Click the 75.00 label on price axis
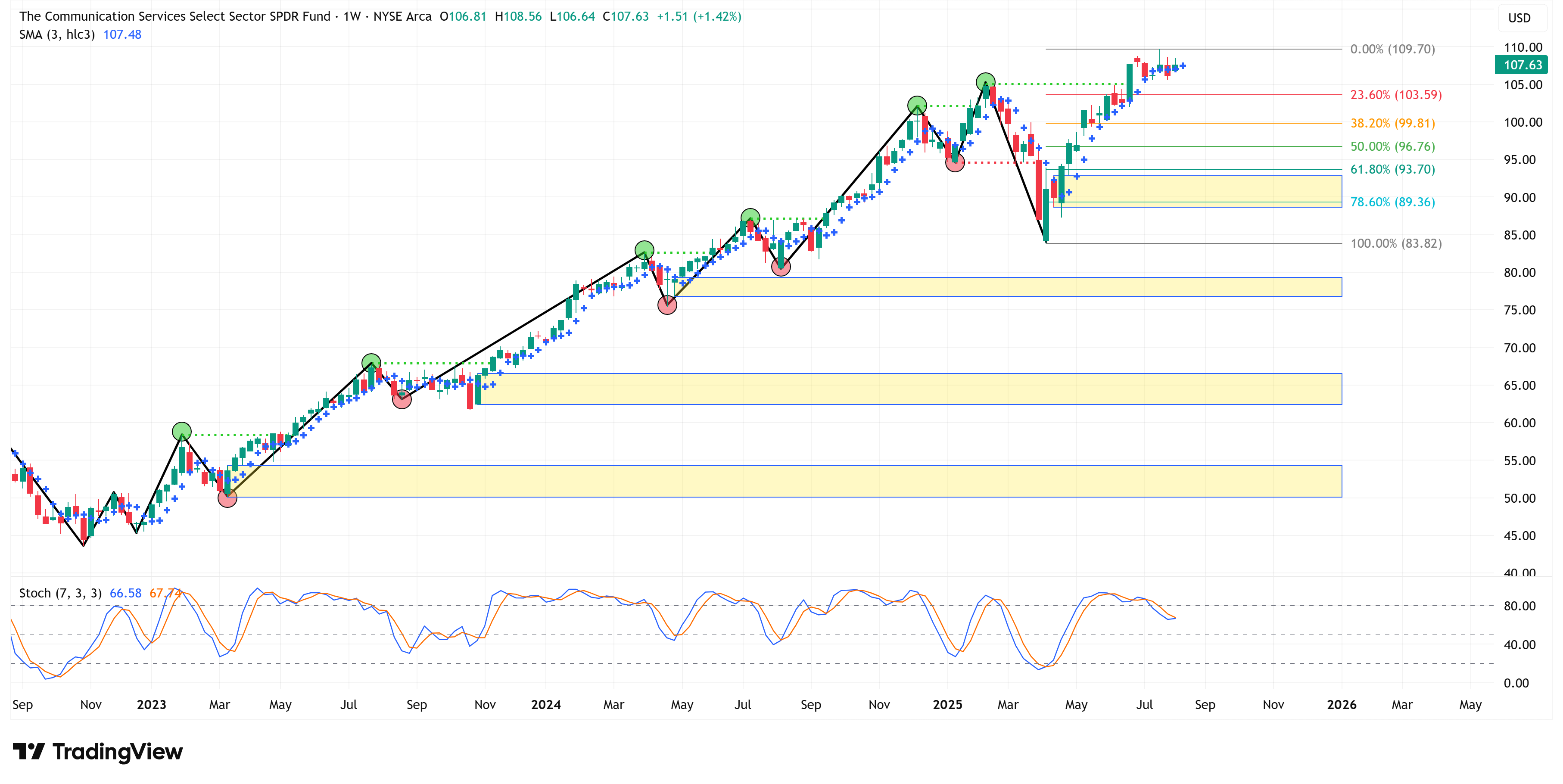This screenshot has height=784, width=1563. pyautogui.click(x=1519, y=310)
